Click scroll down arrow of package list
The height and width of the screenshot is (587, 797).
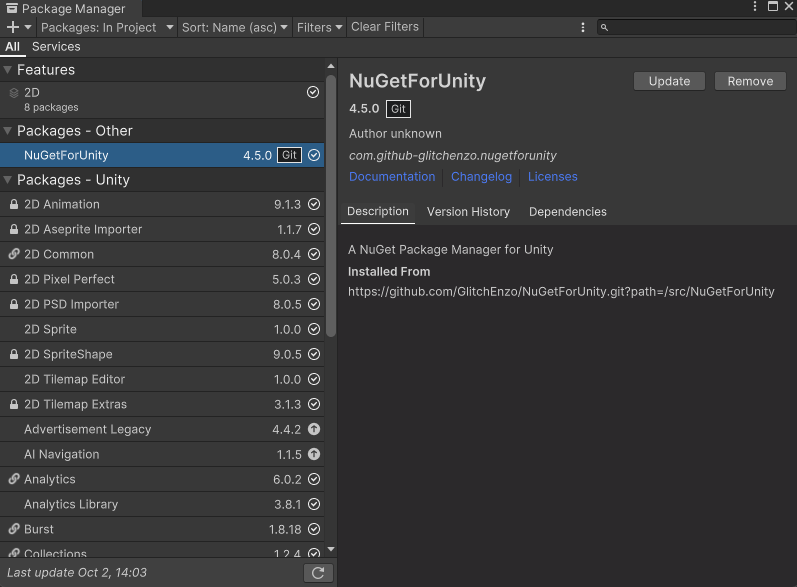point(331,549)
